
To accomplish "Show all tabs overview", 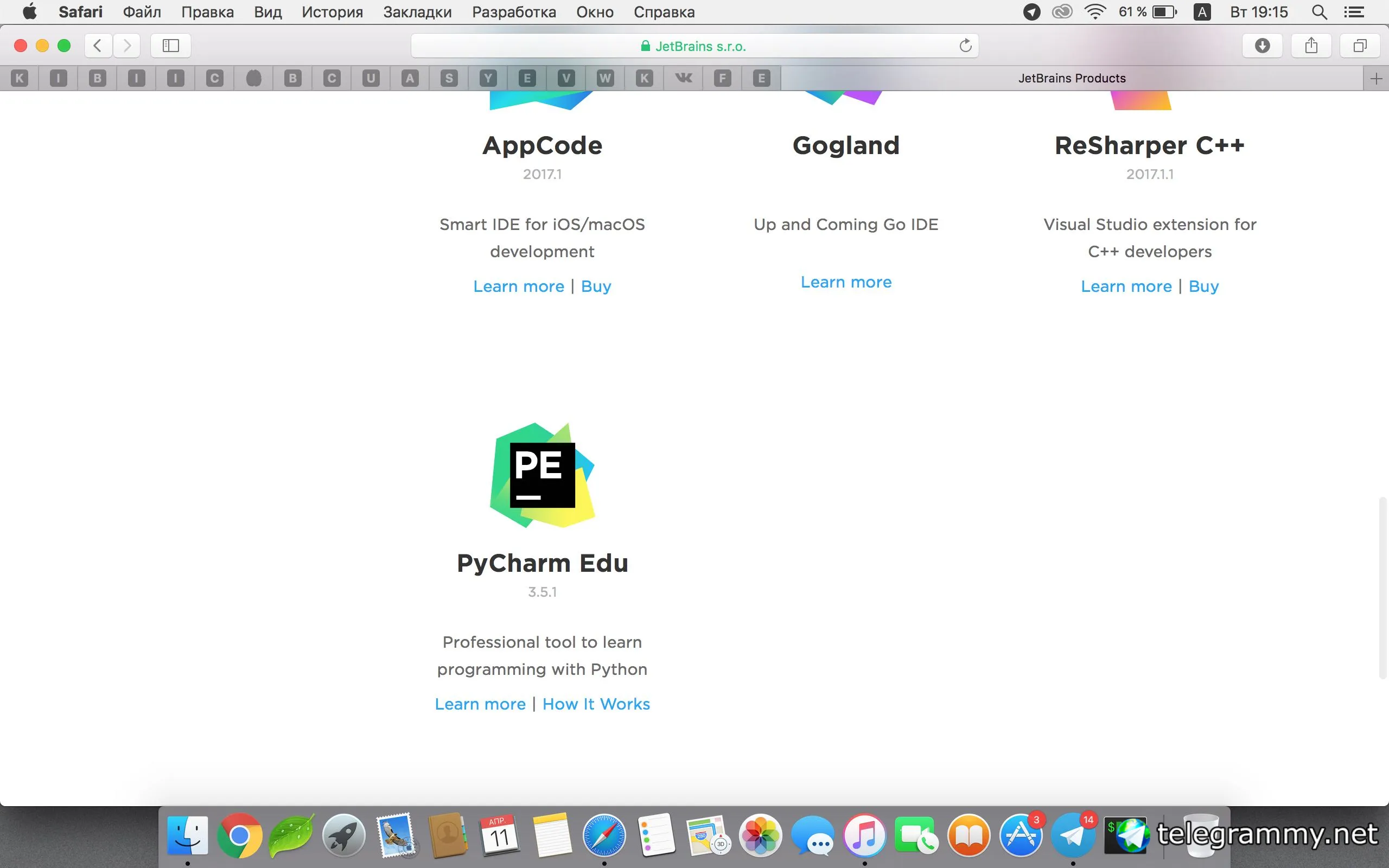I will [1360, 46].
